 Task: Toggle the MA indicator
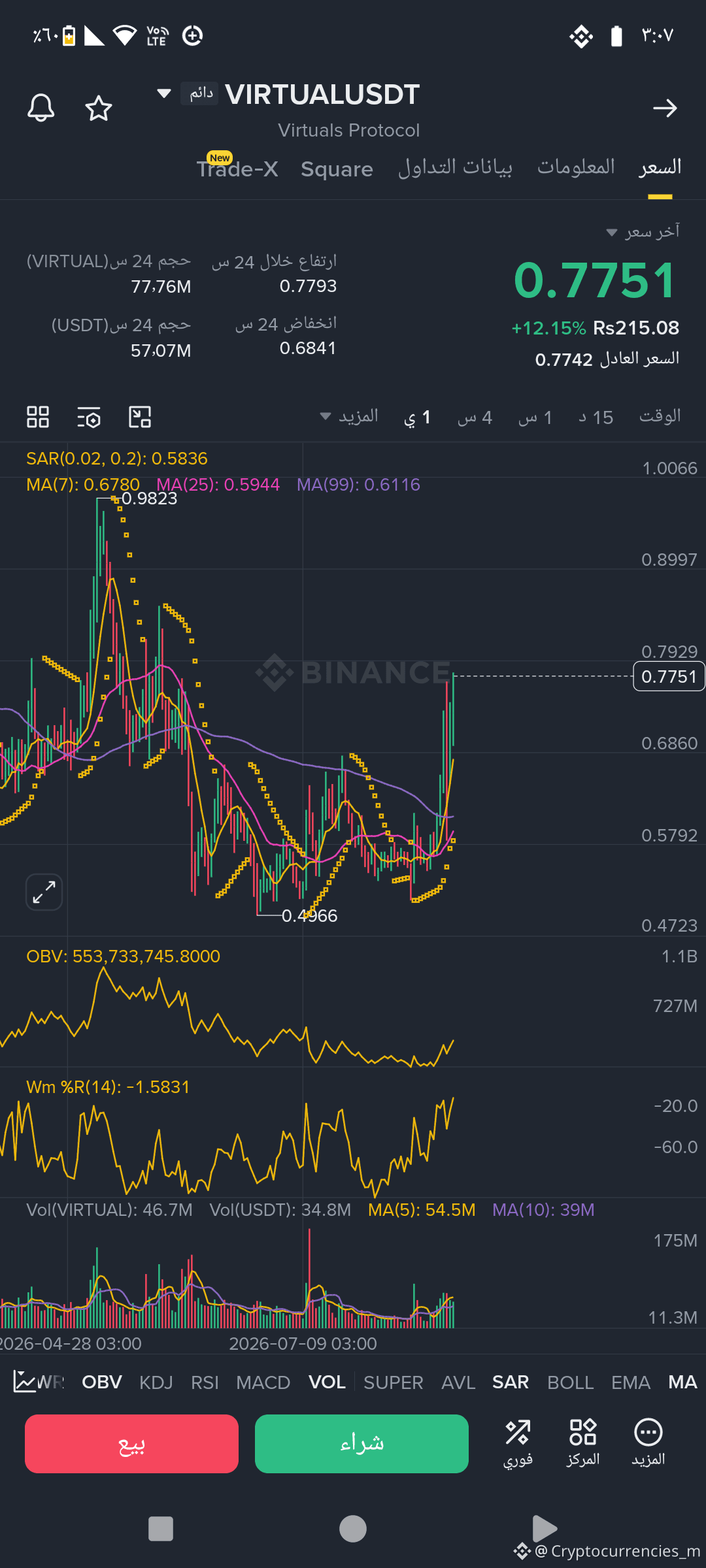click(682, 1382)
